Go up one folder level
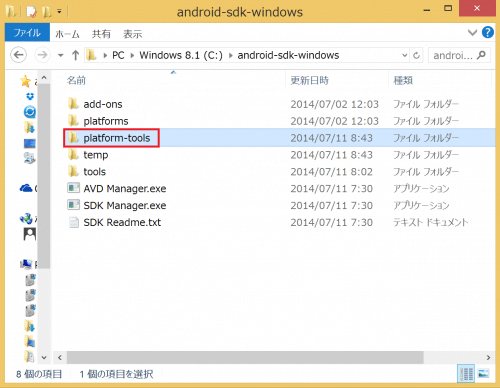 (75, 55)
